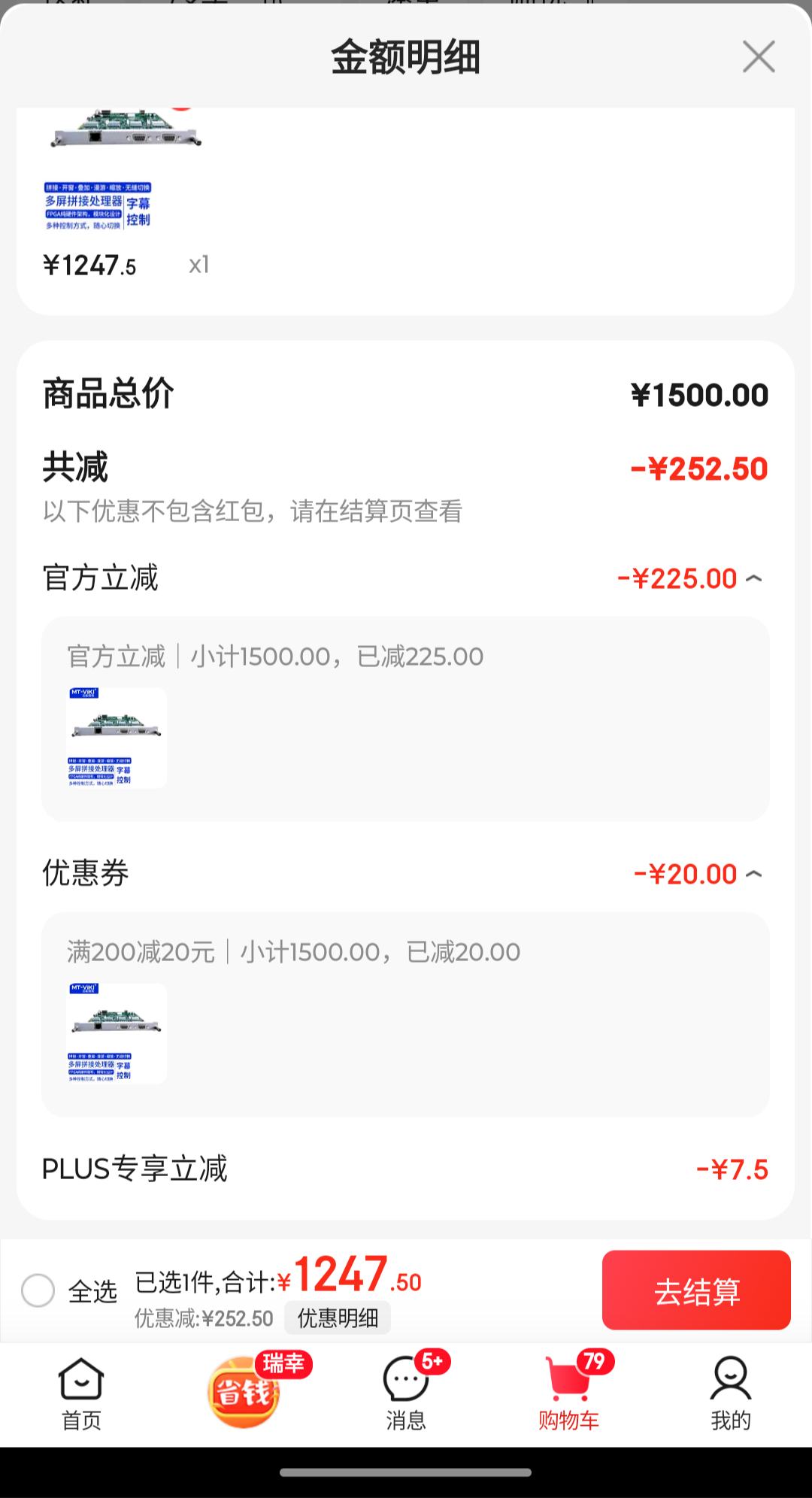The image size is (812, 1498).
Task: Click the 去结算 checkout button
Action: pos(696,1290)
